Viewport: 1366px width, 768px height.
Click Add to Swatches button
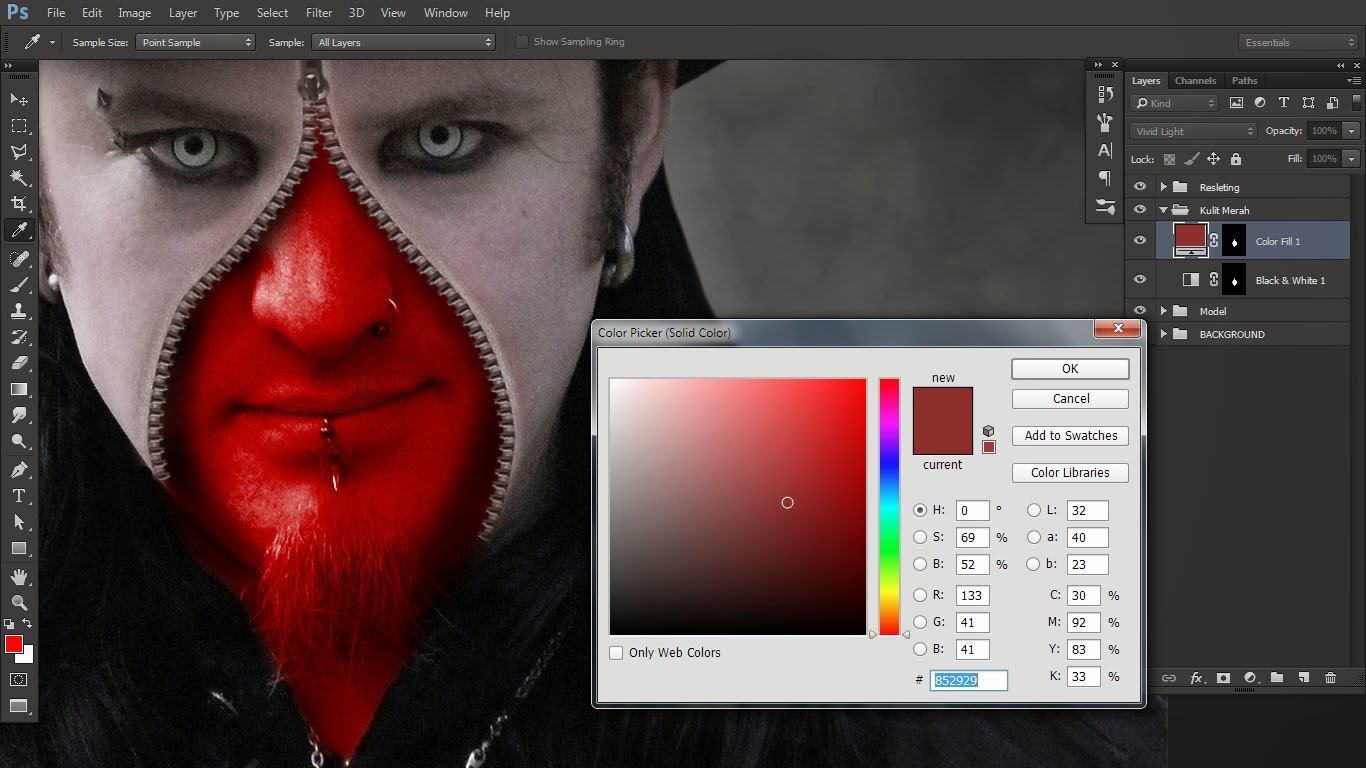(x=1070, y=436)
